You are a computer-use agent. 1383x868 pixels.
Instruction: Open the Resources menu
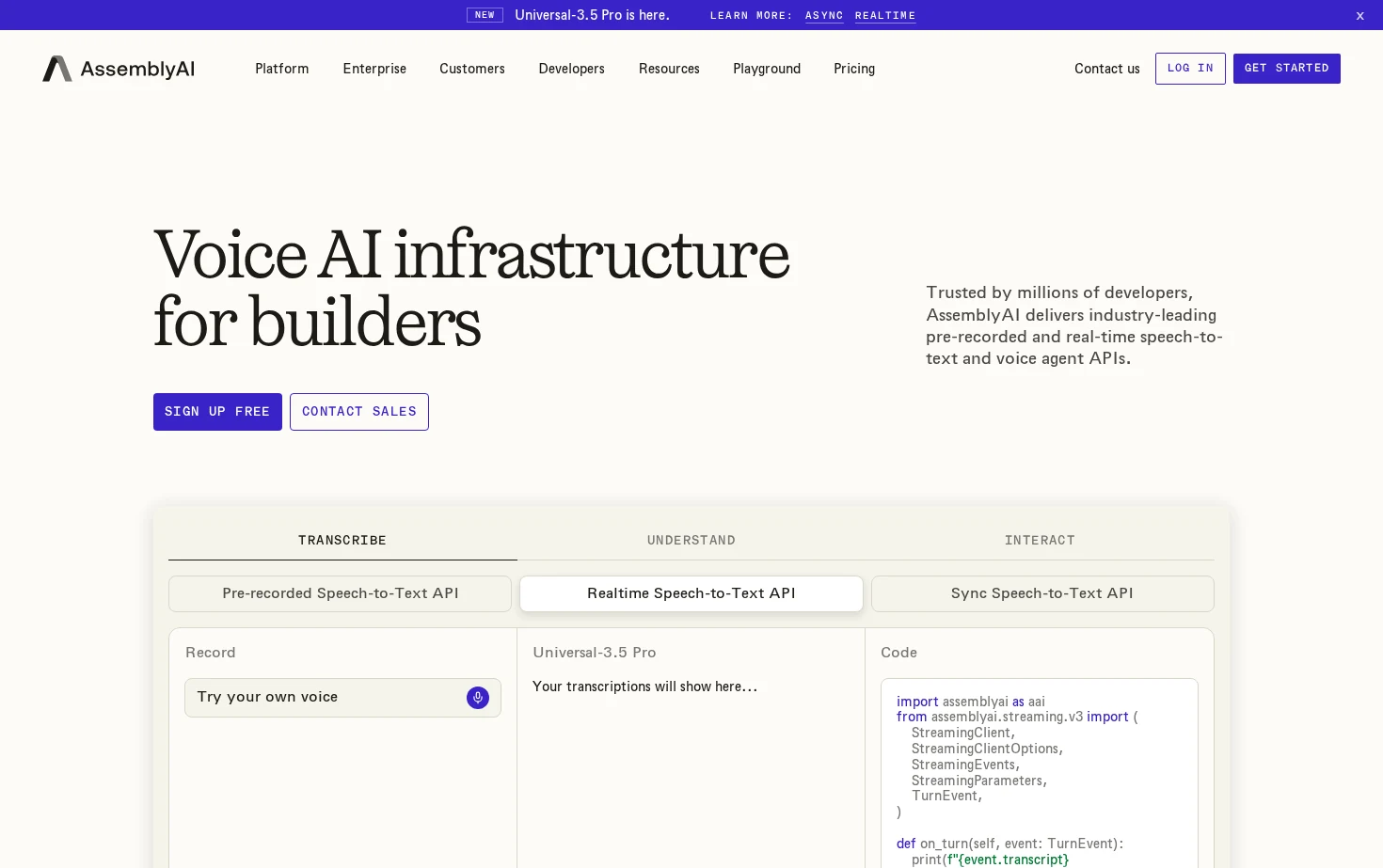point(669,69)
